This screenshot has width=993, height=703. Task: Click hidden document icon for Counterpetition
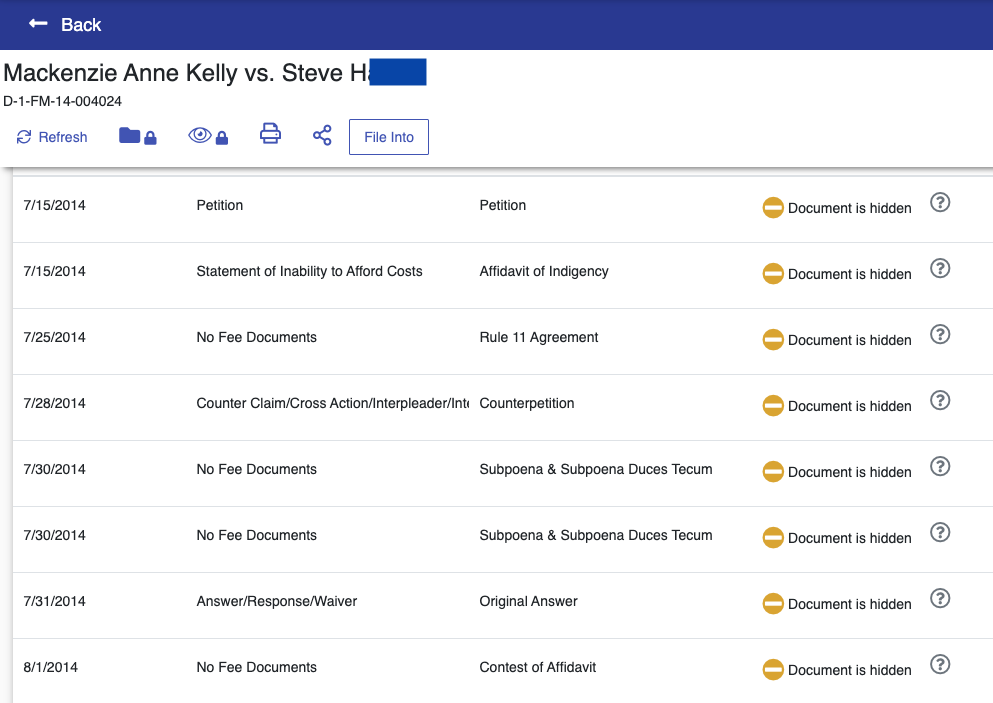pyautogui.click(x=773, y=406)
